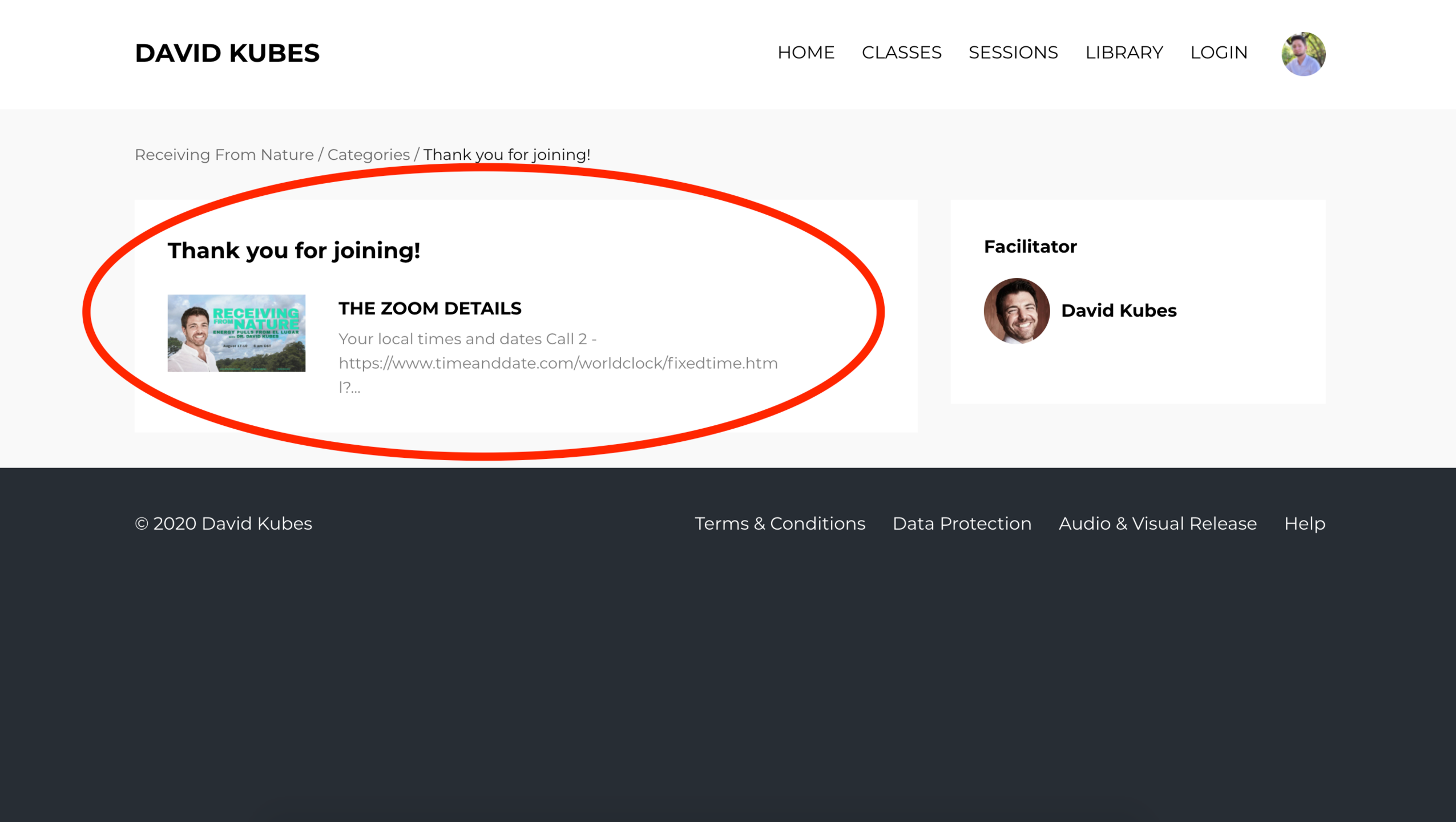Click Thank you for joining breadcrumb
Viewport: 1456px width, 822px height.
click(x=506, y=155)
